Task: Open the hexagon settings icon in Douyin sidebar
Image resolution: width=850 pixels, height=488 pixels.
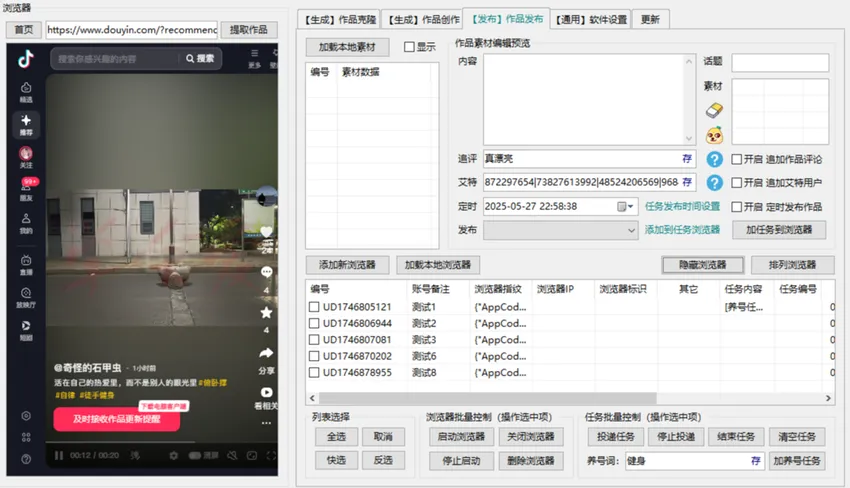Action: pos(25,416)
